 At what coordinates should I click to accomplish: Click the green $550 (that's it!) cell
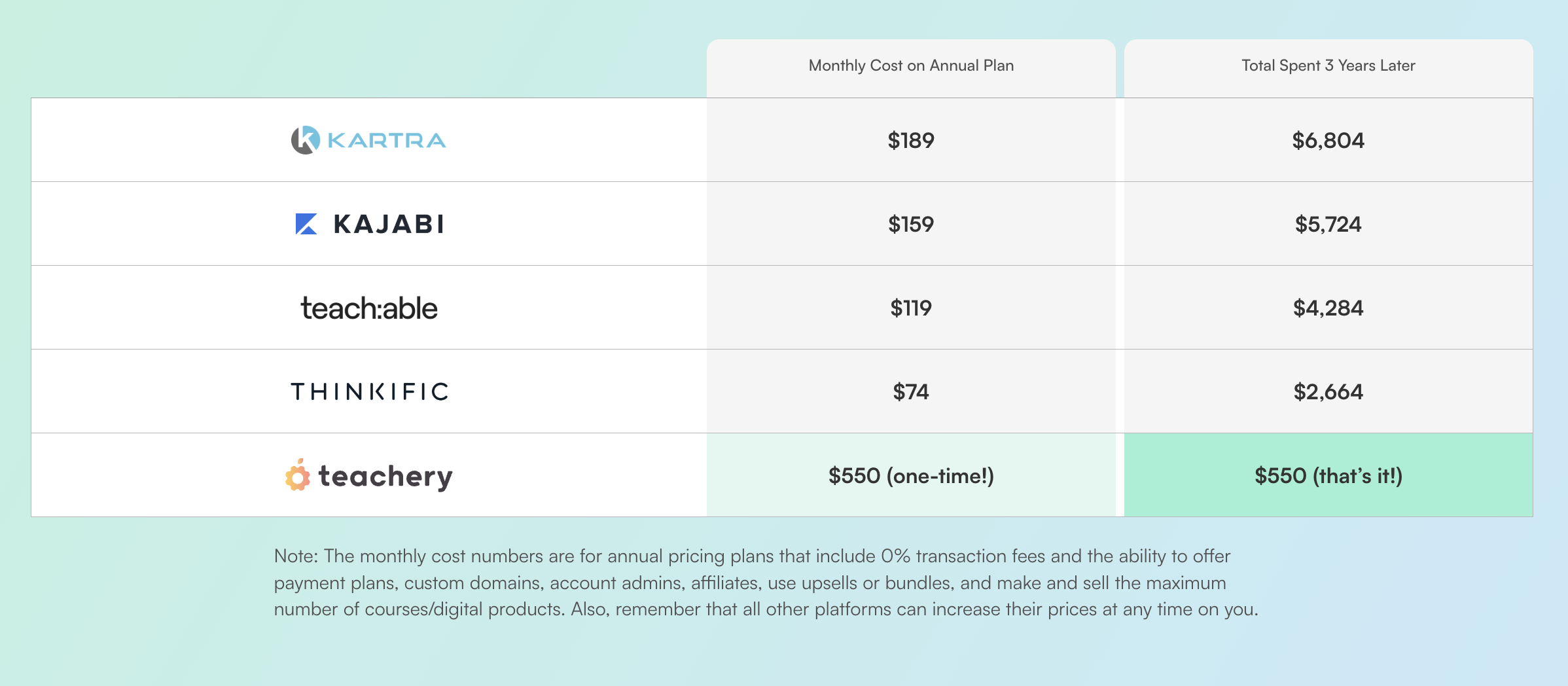(1328, 475)
